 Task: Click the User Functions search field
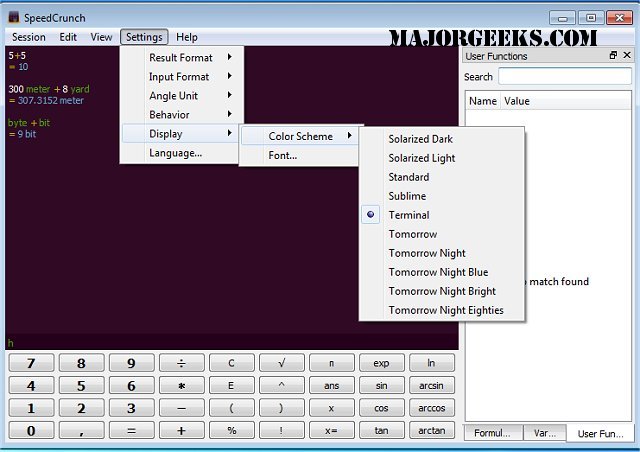pyautogui.click(x=565, y=77)
